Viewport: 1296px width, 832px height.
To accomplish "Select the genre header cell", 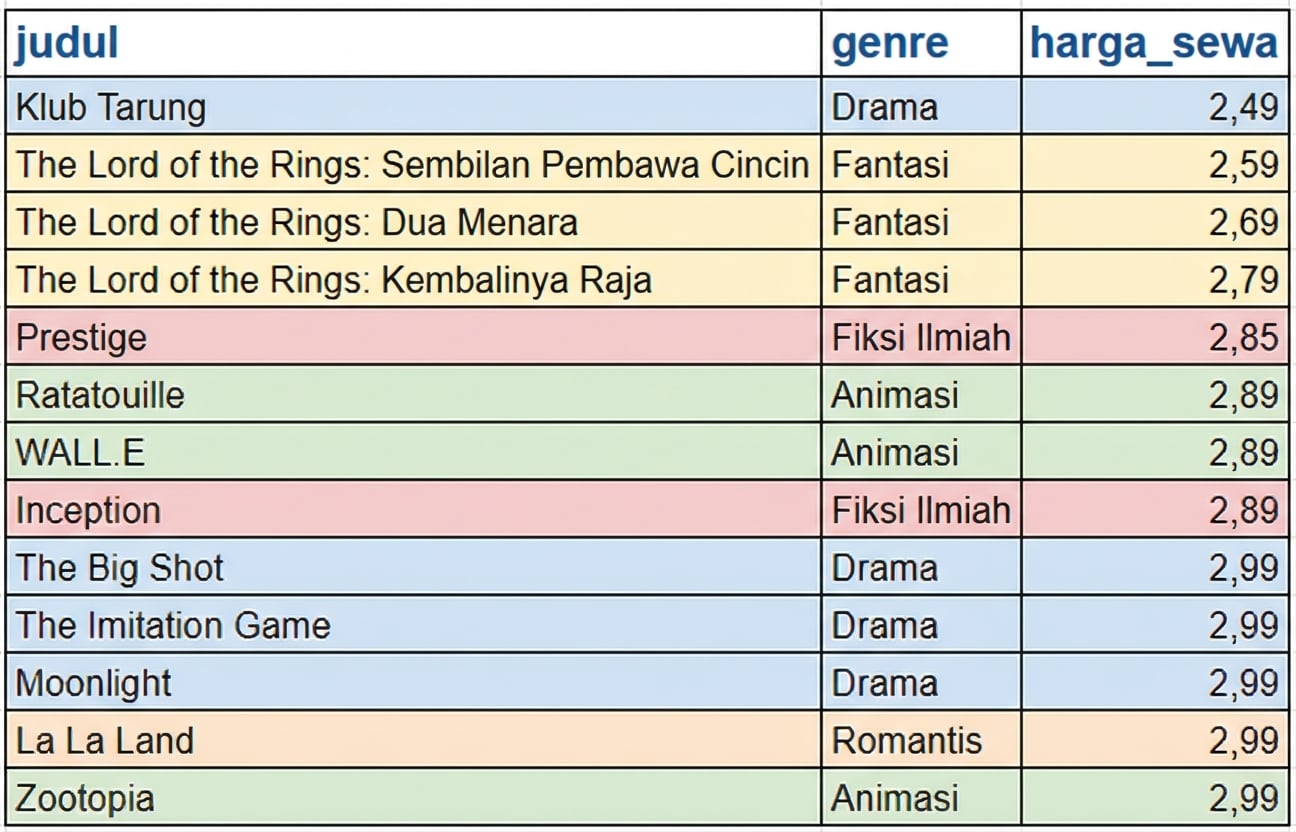I will [890, 44].
